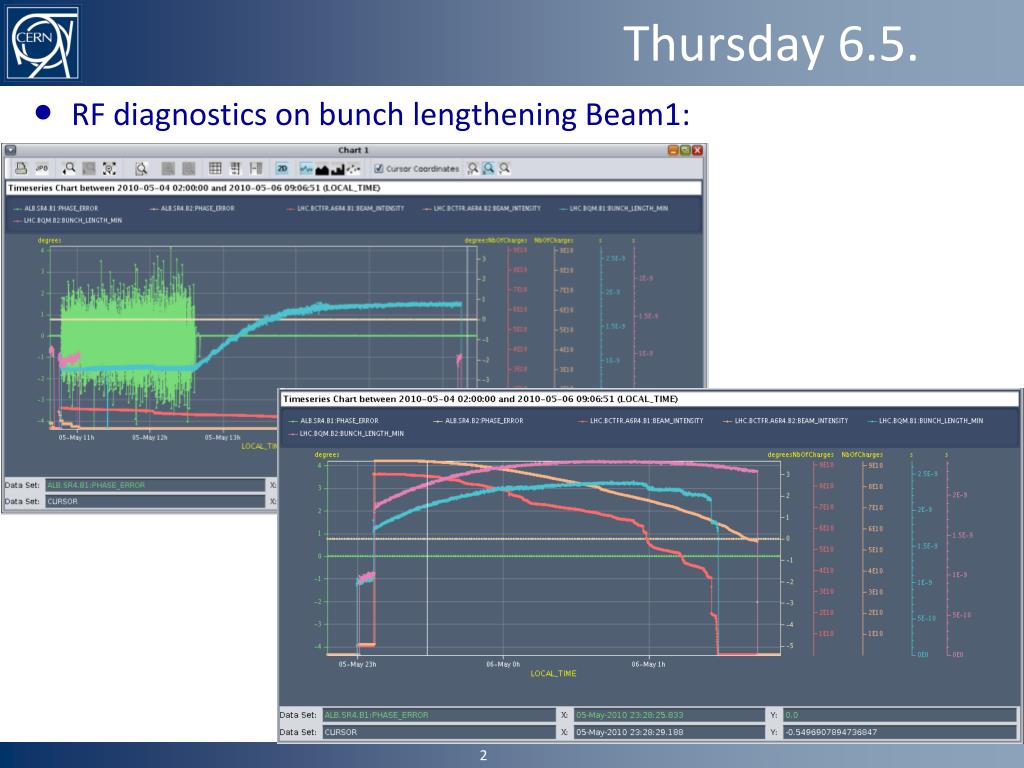Click back window Data Set ALB.SR4.B1:PHASE_ERROR field
Image resolution: width=1024 pixels, height=768 pixels.
[155, 485]
